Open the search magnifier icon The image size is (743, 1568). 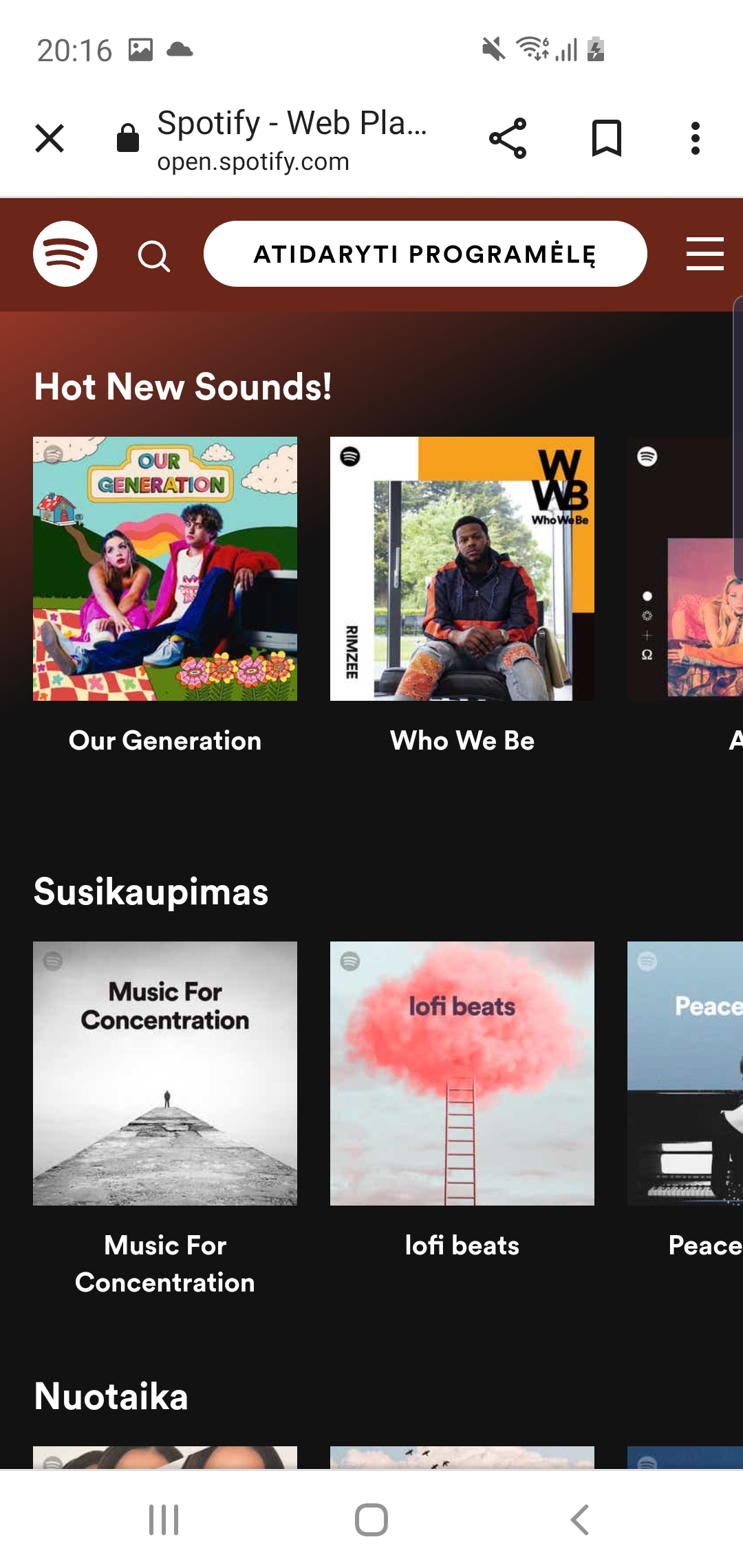(x=154, y=257)
